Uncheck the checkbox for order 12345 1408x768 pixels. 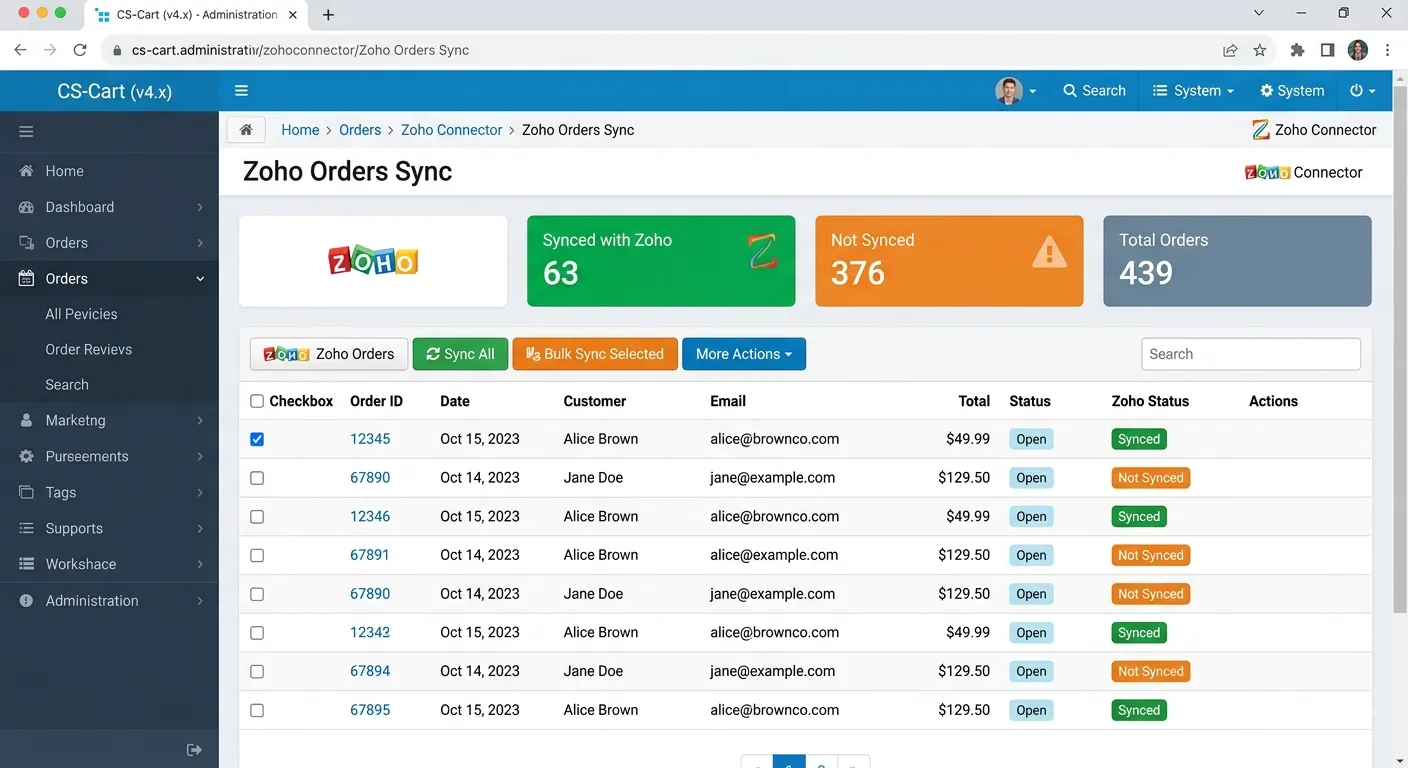(x=257, y=439)
